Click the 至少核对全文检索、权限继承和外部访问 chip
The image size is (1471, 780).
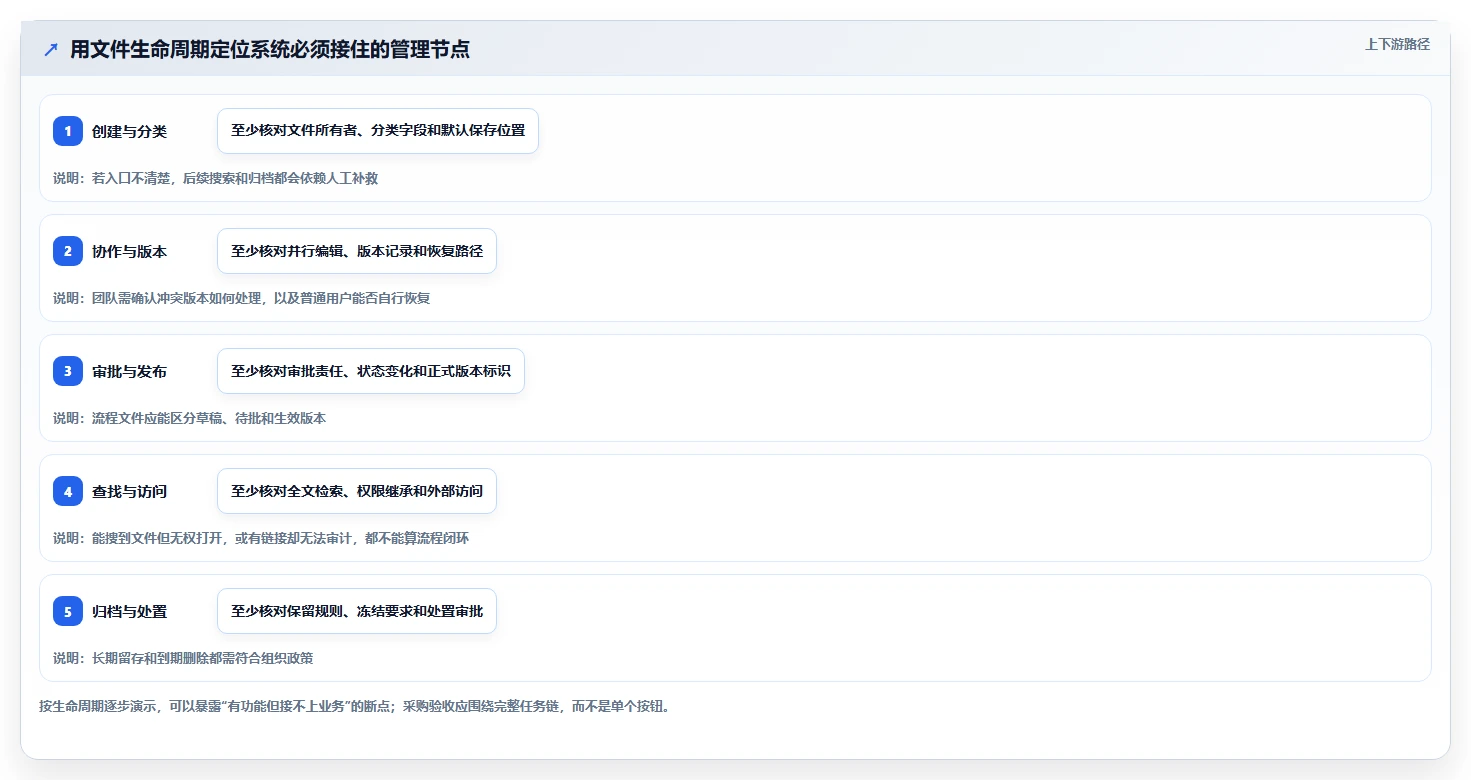pos(357,491)
